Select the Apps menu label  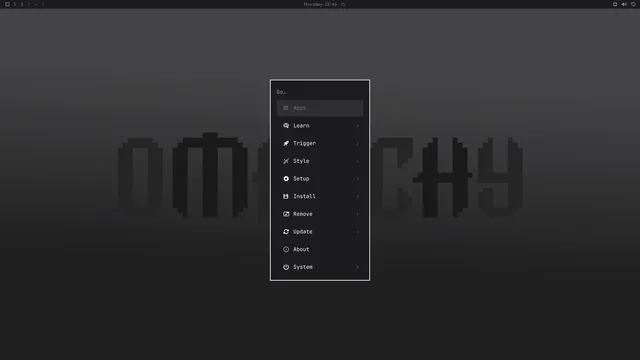[299, 108]
